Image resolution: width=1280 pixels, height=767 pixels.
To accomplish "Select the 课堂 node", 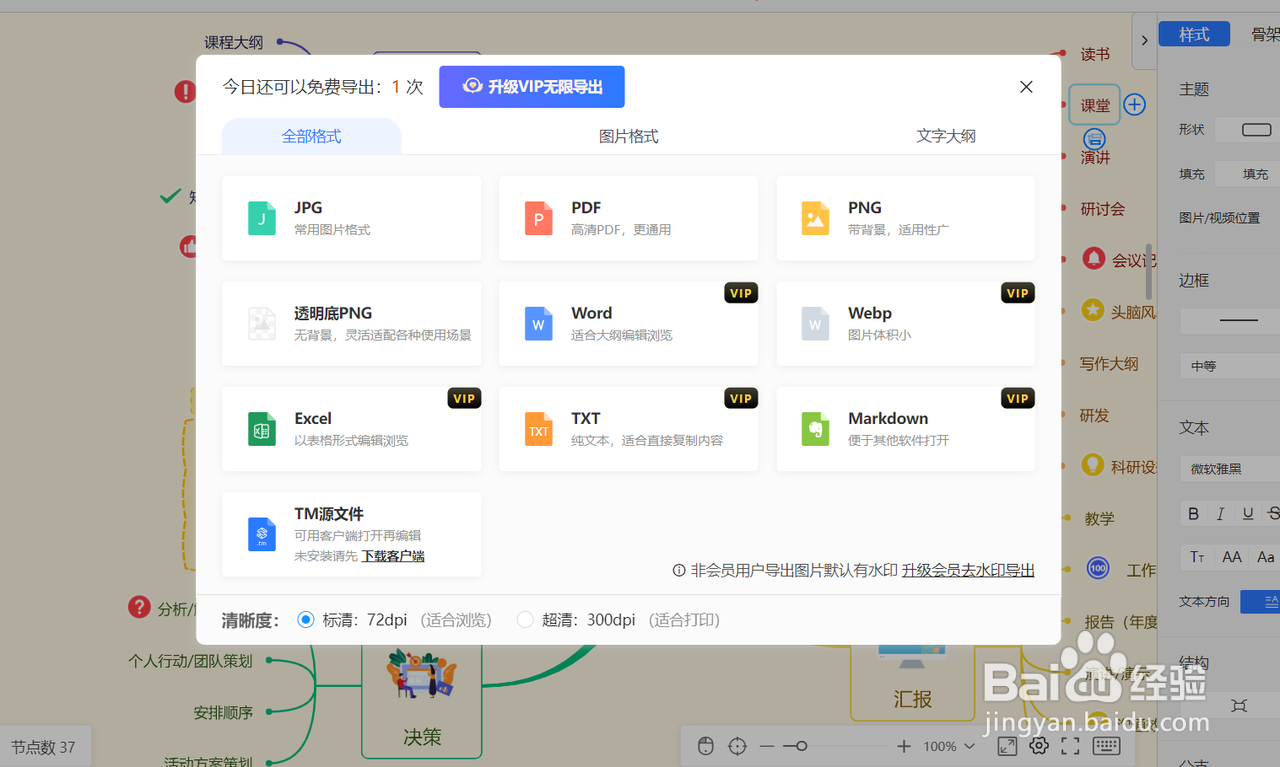I will tap(1094, 105).
